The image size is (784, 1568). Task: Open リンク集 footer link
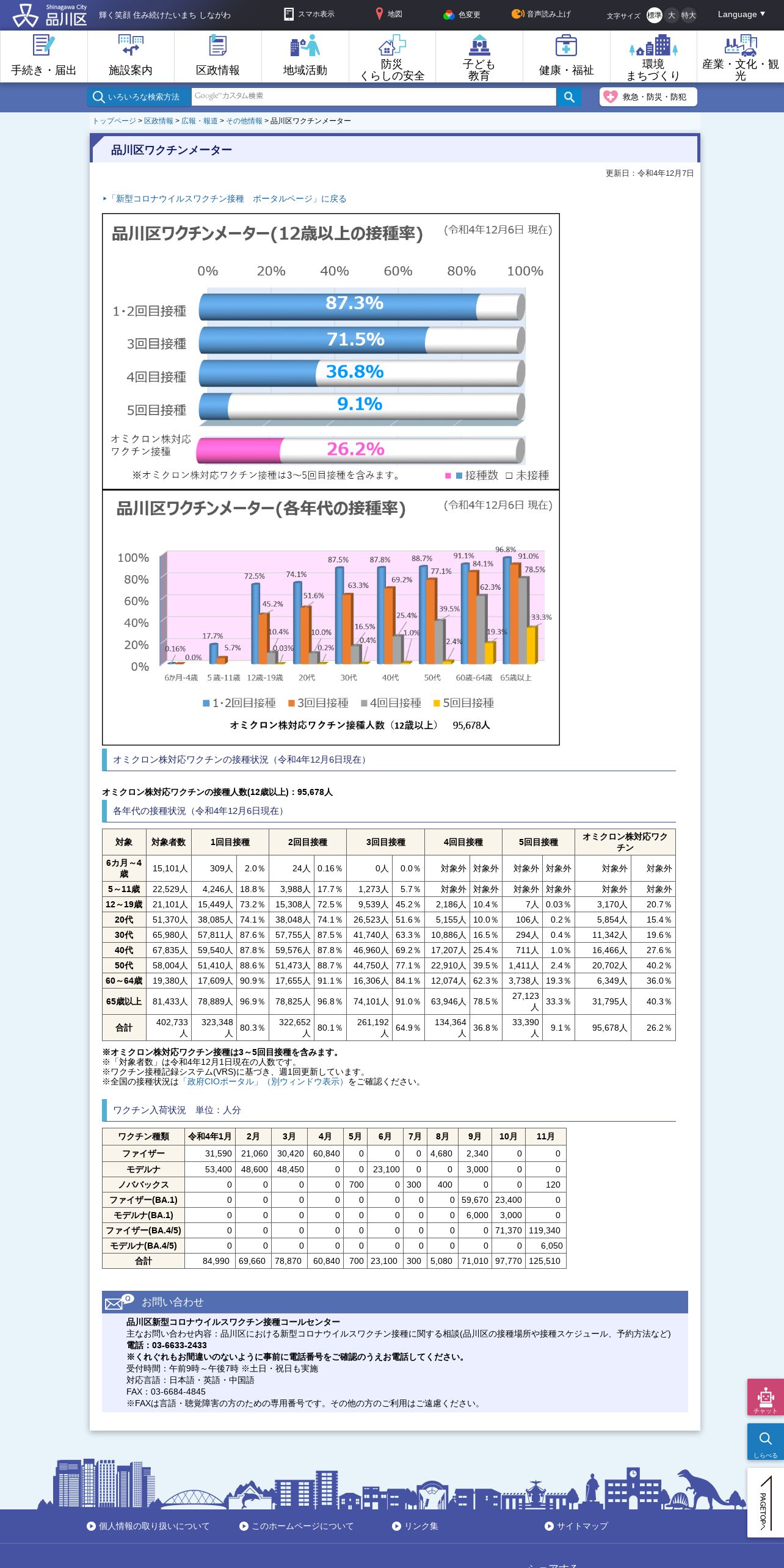pyautogui.click(x=415, y=1526)
